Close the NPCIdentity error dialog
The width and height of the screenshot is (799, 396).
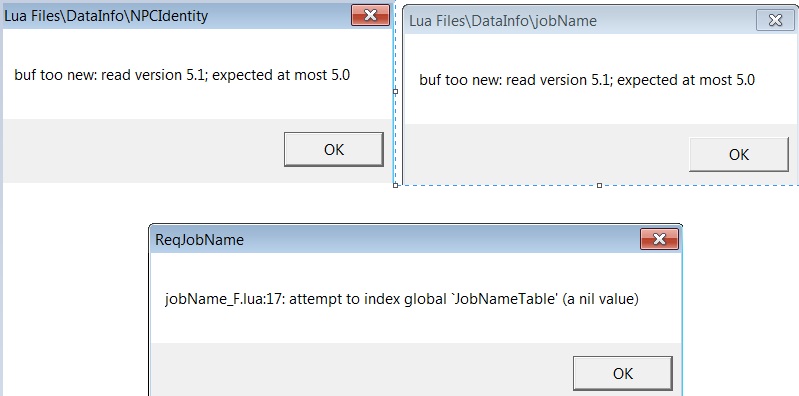tap(370, 16)
